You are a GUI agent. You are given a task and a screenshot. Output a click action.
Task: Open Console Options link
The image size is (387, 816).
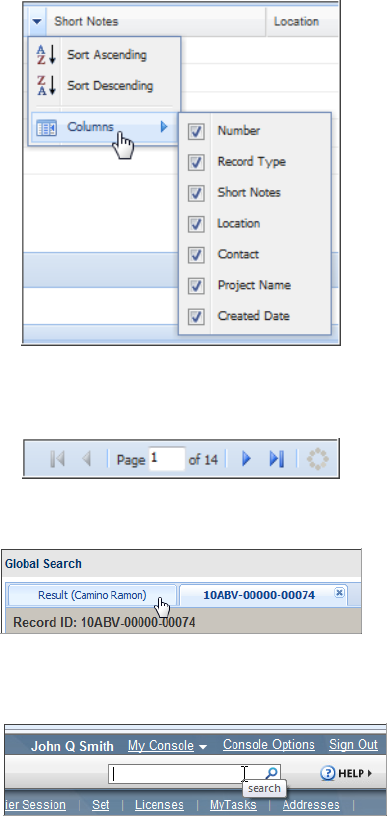click(x=269, y=745)
